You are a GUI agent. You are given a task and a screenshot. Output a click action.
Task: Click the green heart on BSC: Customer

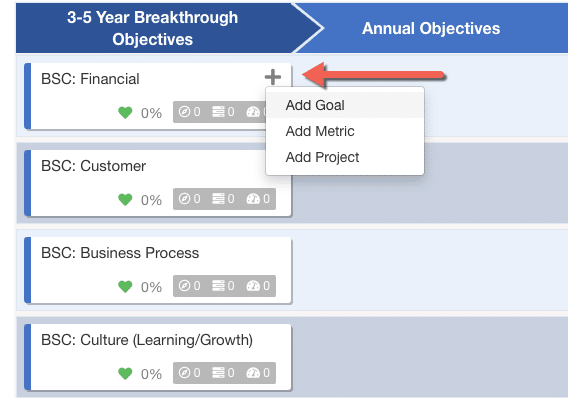(125, 200)
